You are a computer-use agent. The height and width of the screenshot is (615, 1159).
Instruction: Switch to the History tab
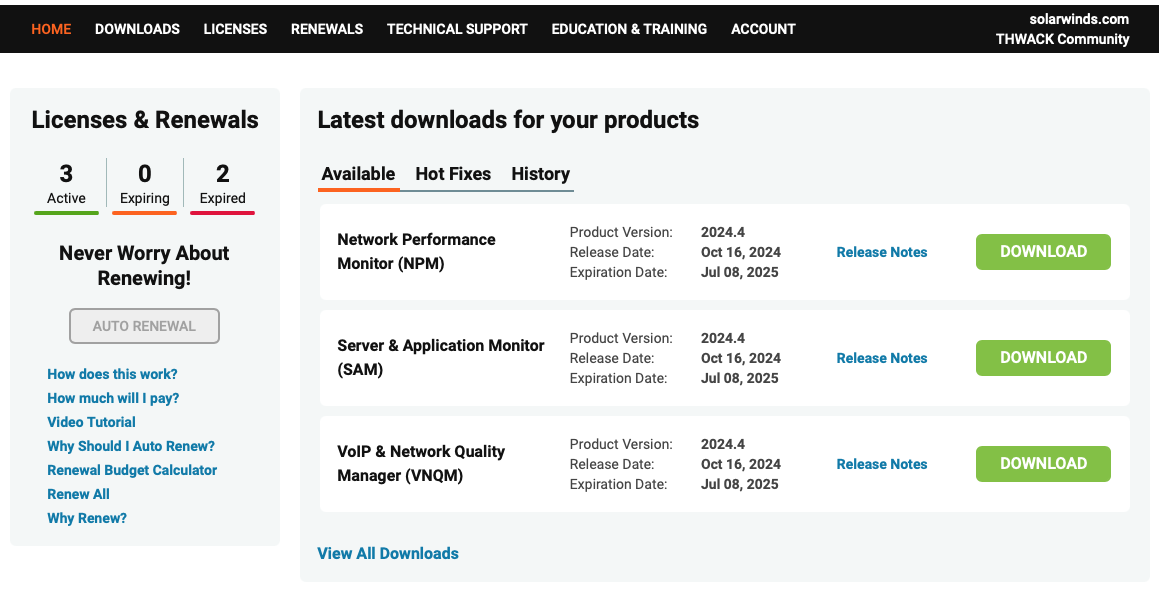540,174
